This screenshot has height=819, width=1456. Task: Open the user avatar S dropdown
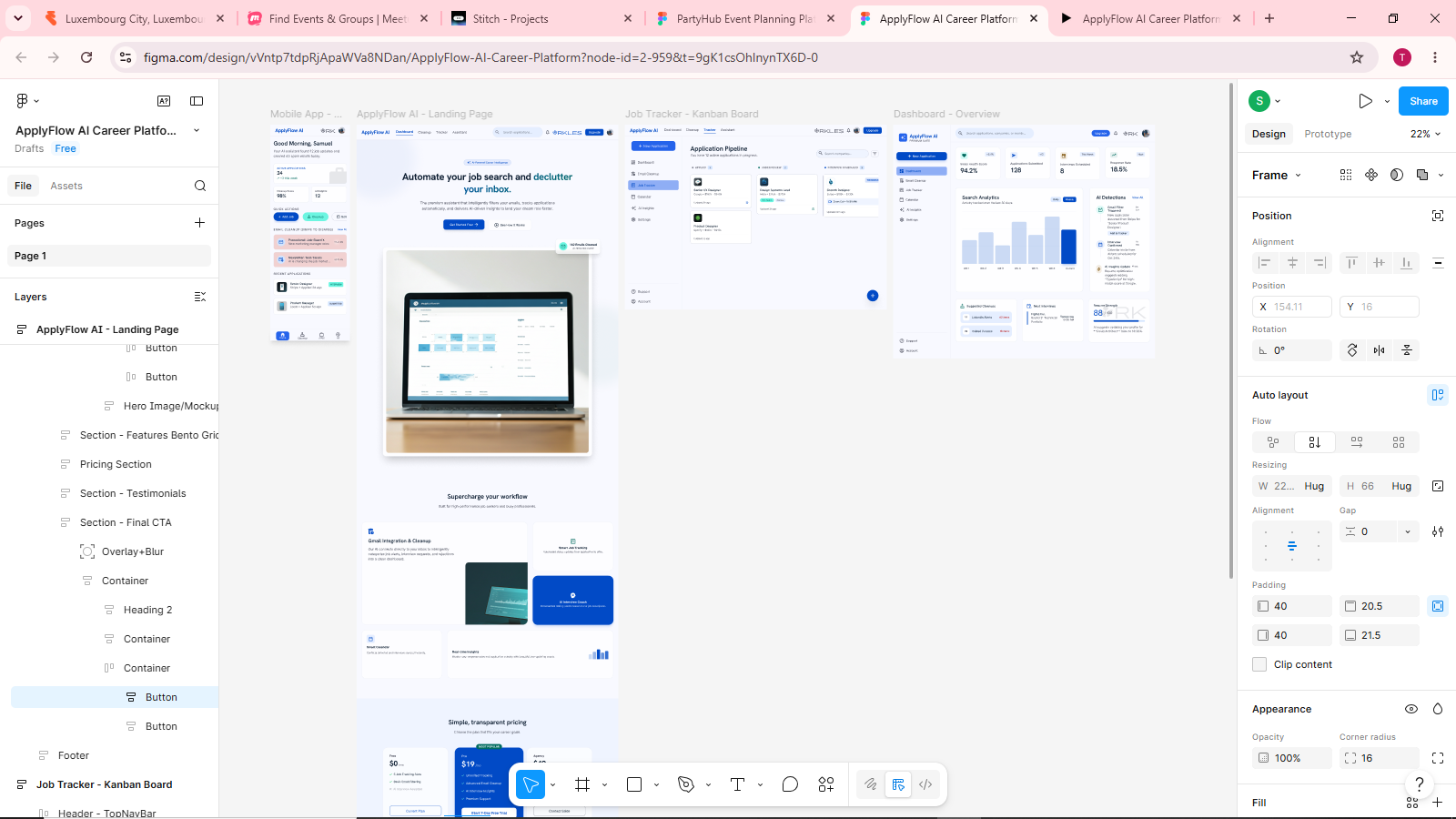click(1265, 101)
